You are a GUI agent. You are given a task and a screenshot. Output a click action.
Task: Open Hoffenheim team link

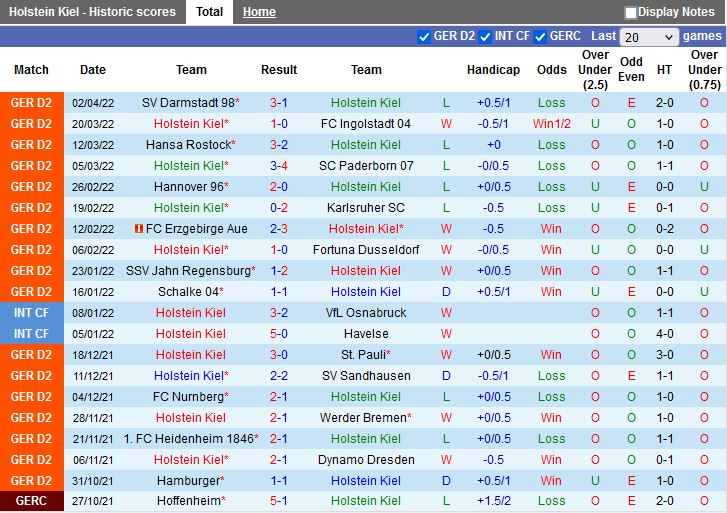pyautogui.click(x=188, y=501)
